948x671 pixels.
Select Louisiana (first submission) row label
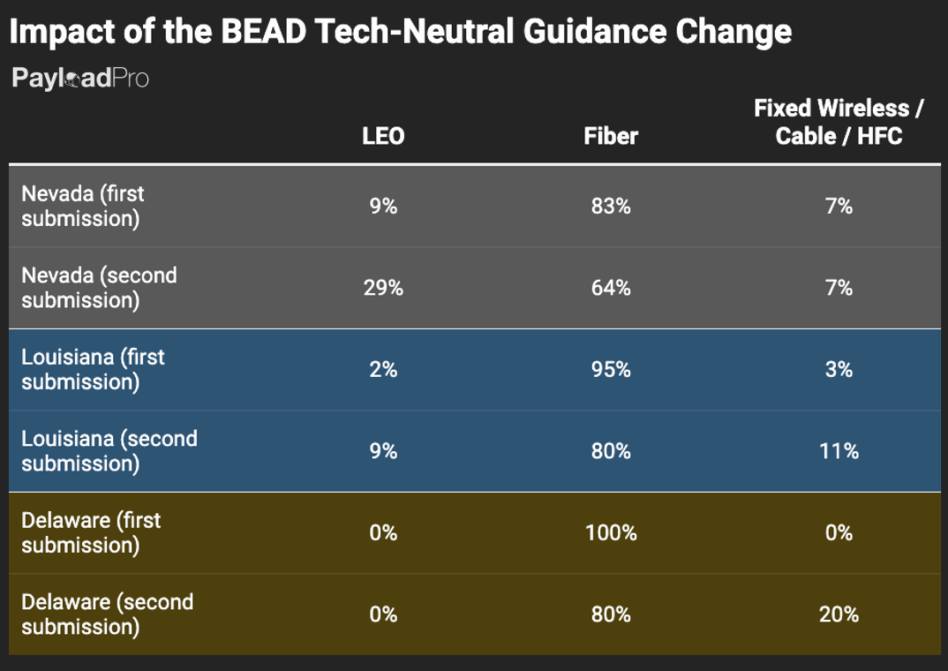(93, 369)
